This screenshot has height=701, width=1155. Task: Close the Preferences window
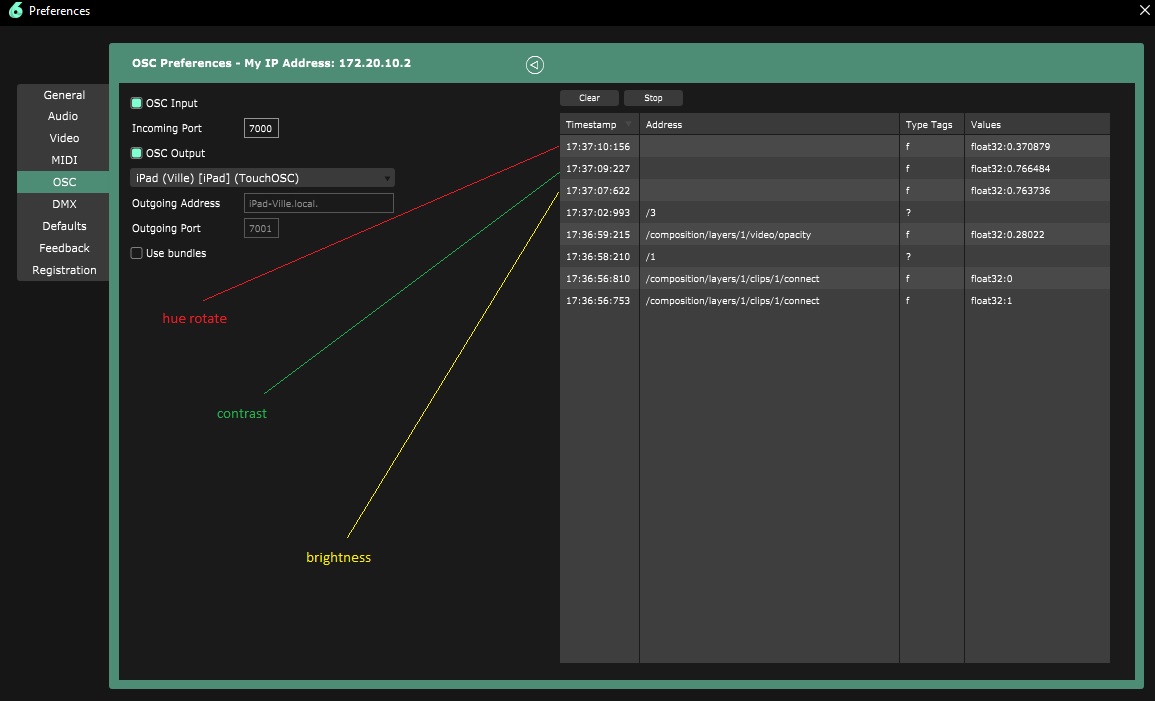(1144, 11)
